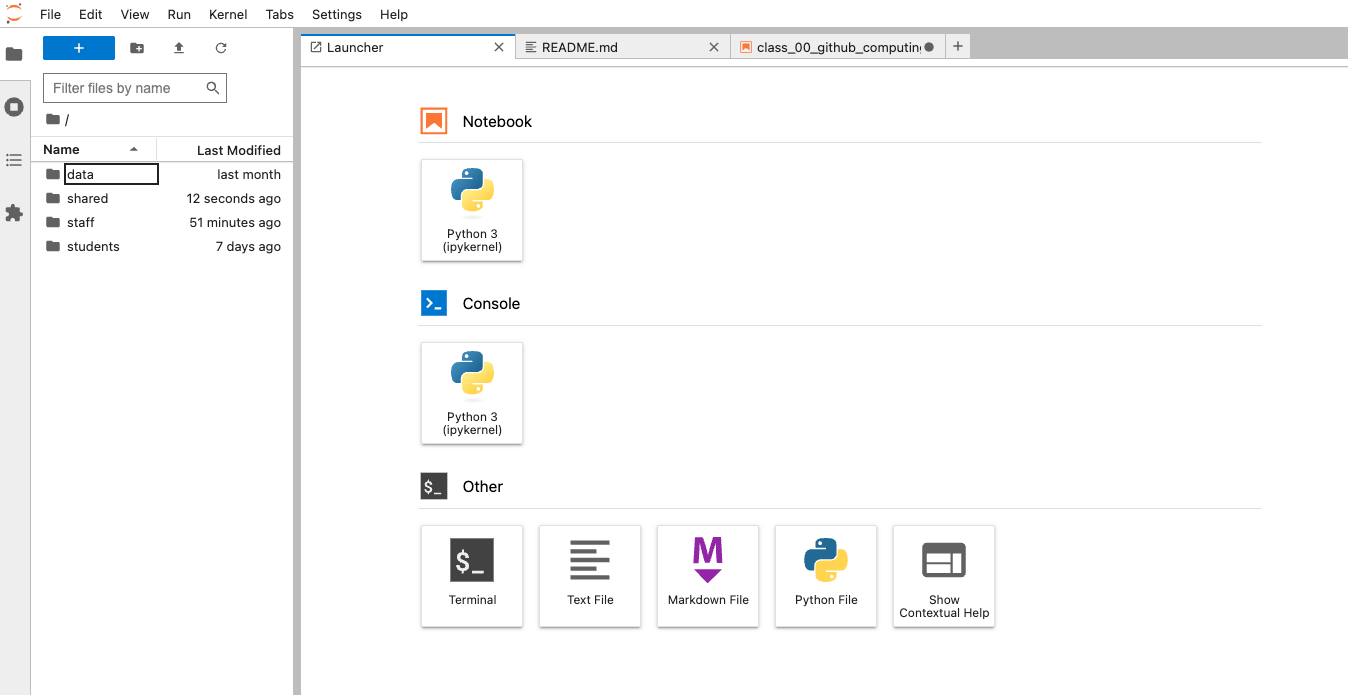
Task: Click the blue New Launcher button
Action: pyautogui.click(x=79, y=48)
